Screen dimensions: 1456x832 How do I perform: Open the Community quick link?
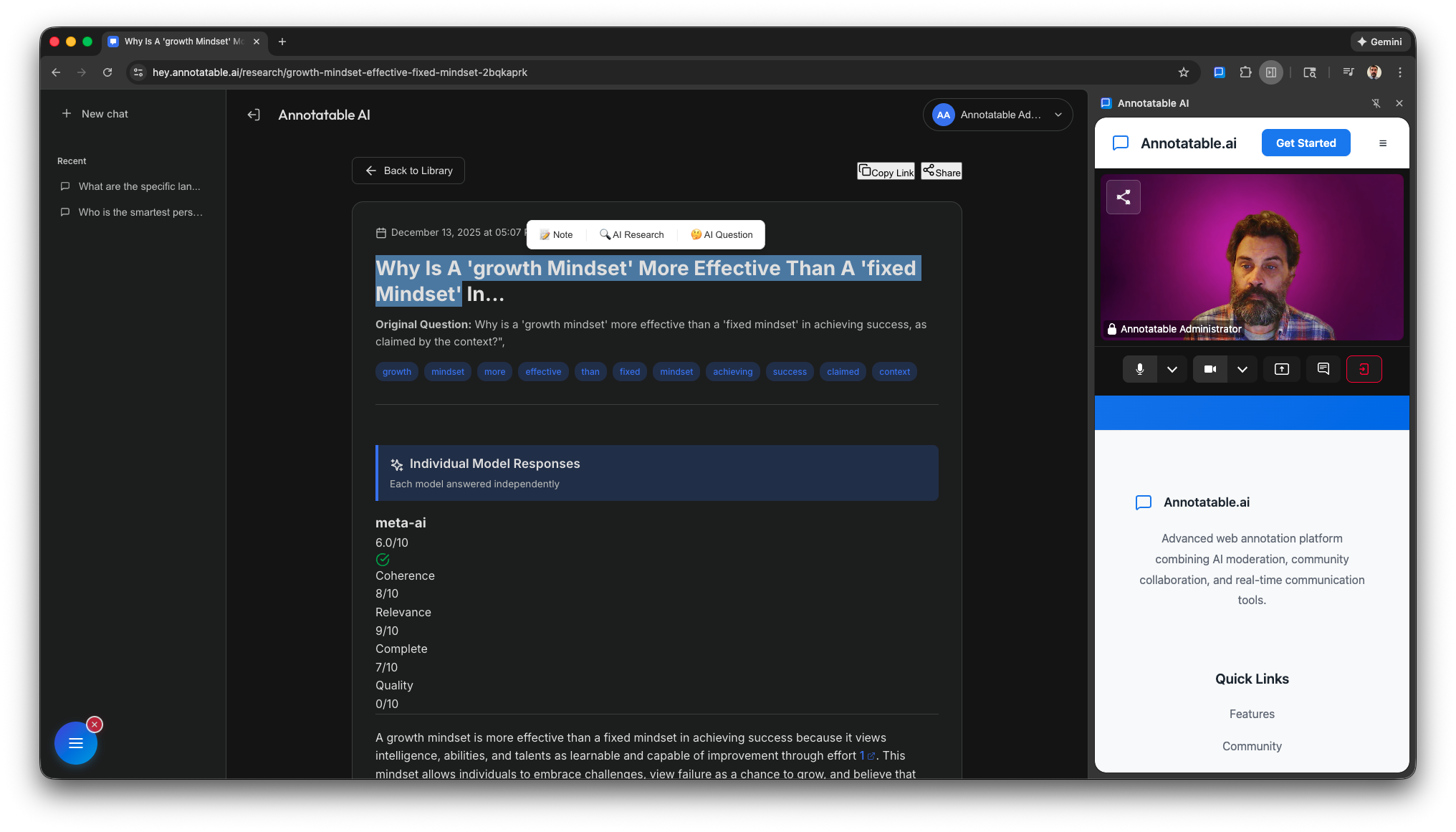point(1252,746)
